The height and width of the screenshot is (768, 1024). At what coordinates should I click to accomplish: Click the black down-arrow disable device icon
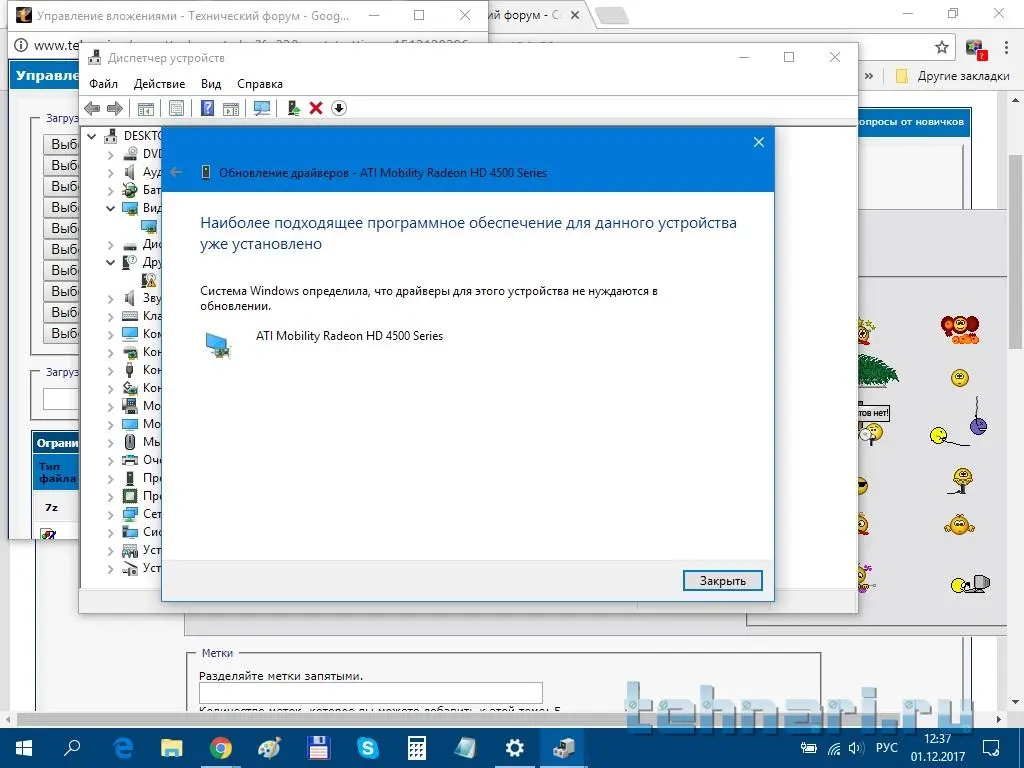coord(338,108)
